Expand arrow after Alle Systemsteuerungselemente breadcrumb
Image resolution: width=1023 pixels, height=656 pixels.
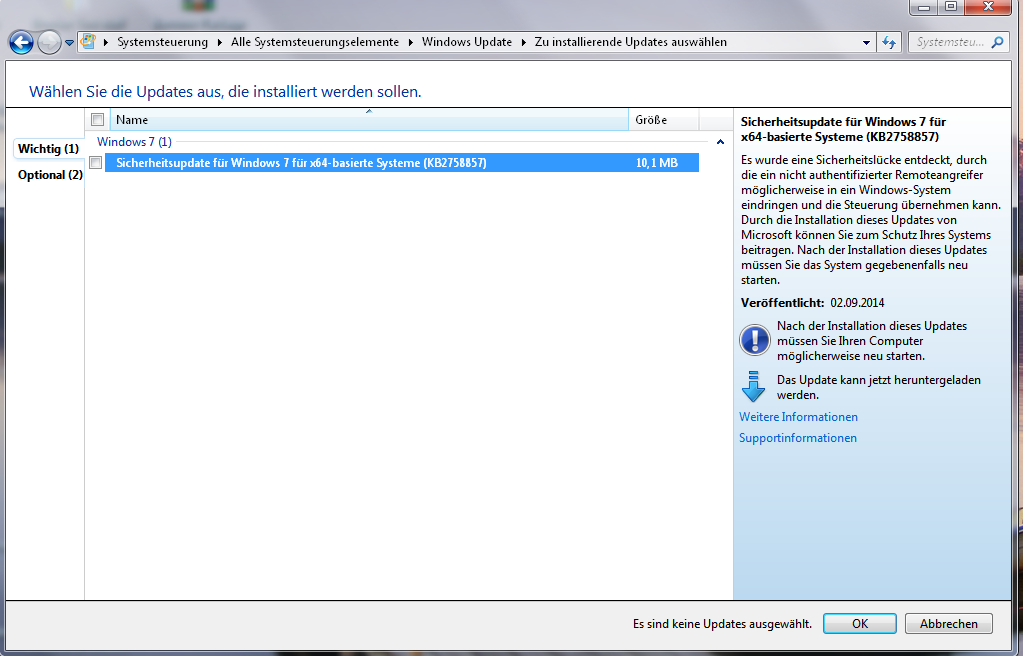click(411, 42)
